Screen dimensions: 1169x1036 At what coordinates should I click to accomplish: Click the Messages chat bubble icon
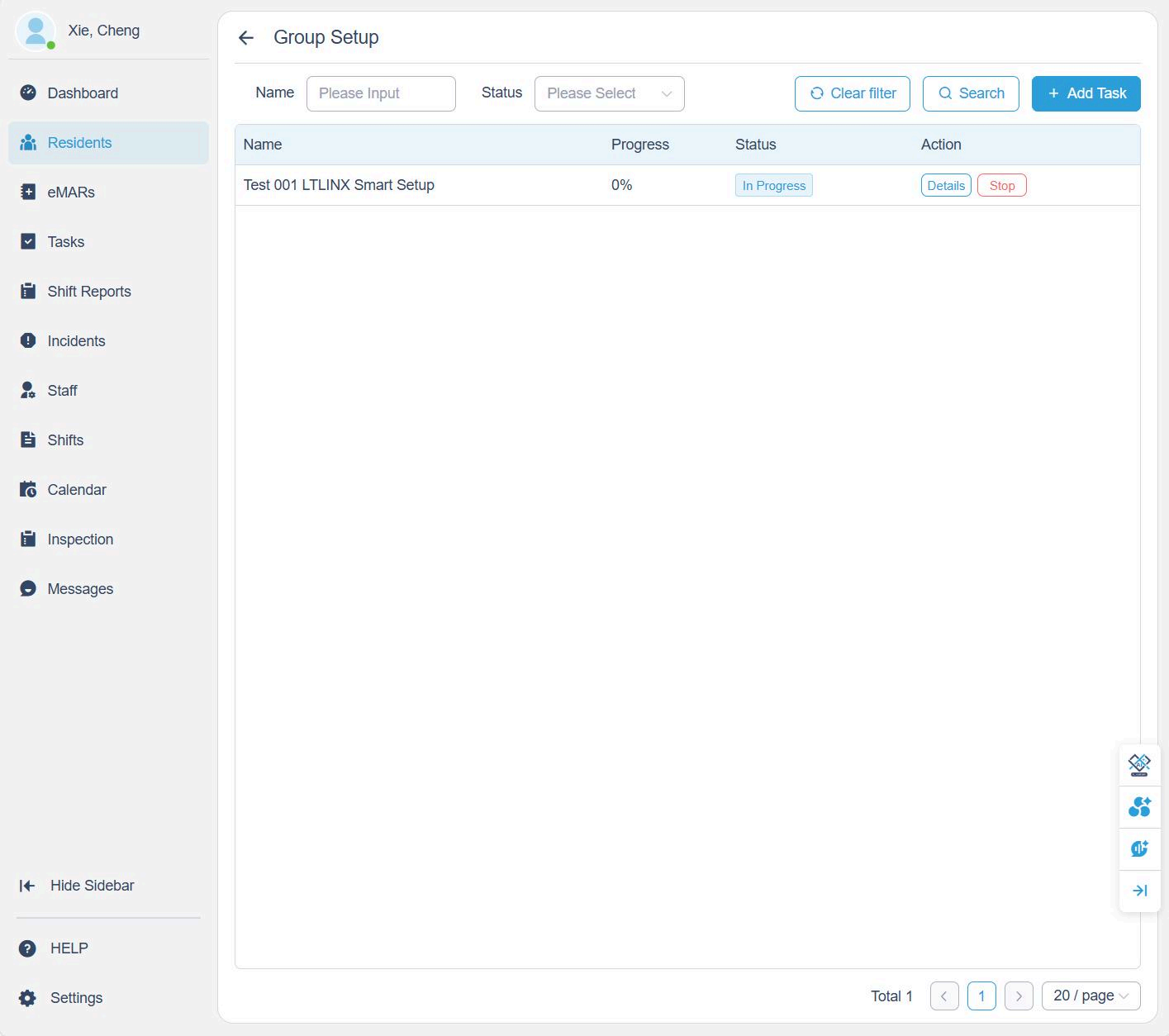tap(28, 588)
